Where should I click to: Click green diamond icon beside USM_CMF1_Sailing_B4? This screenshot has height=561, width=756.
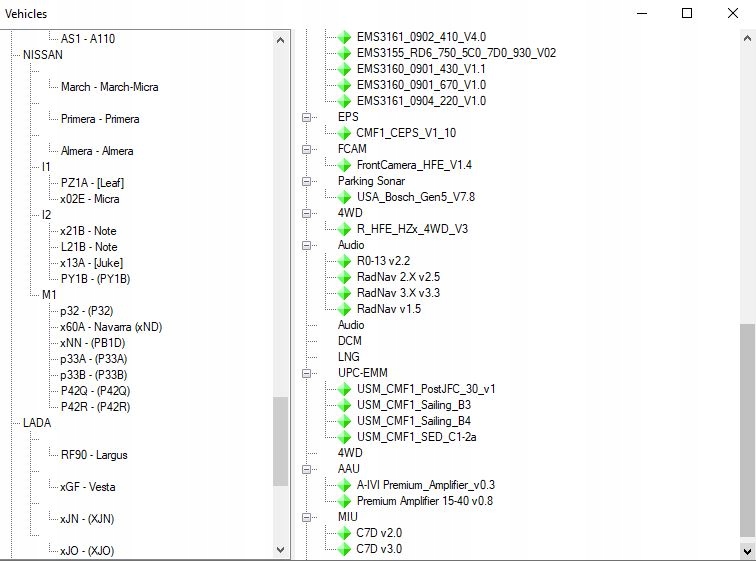(x=344, y=421)
